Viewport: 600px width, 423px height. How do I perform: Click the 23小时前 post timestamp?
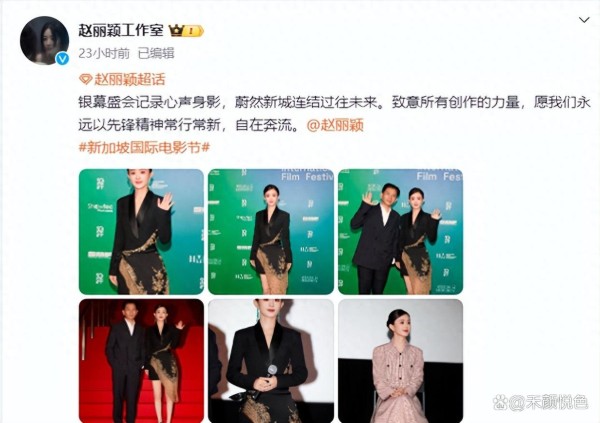coord(104,53)
